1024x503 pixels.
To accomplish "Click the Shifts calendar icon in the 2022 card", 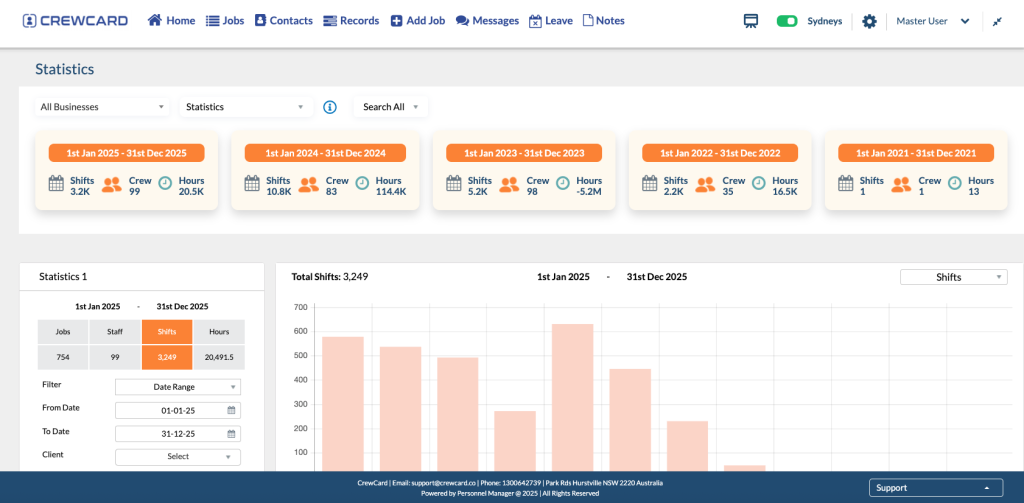I will 650,184.
